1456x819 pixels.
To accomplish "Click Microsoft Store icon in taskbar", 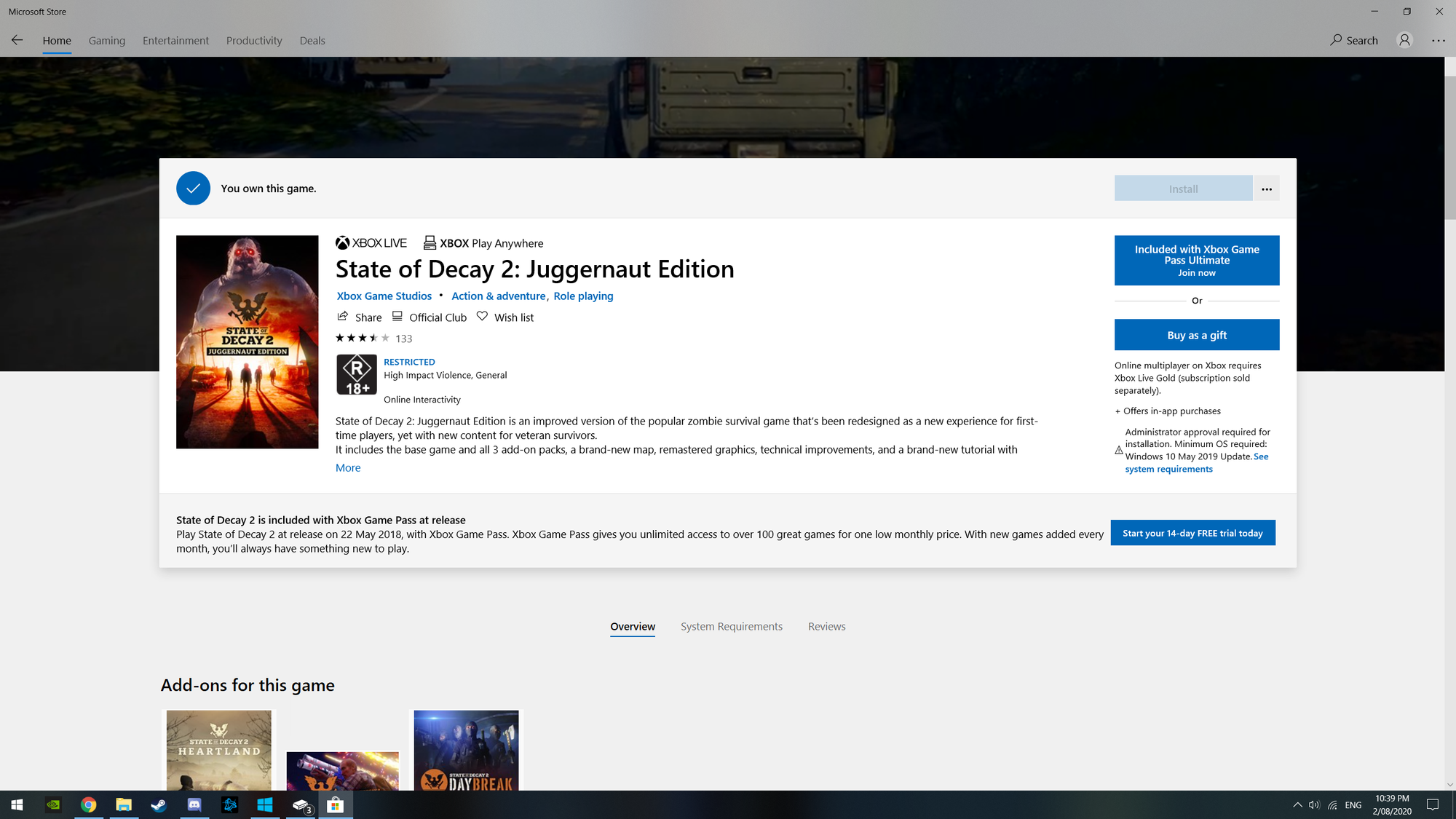I will pyautogui.click(x=336, y=804).
